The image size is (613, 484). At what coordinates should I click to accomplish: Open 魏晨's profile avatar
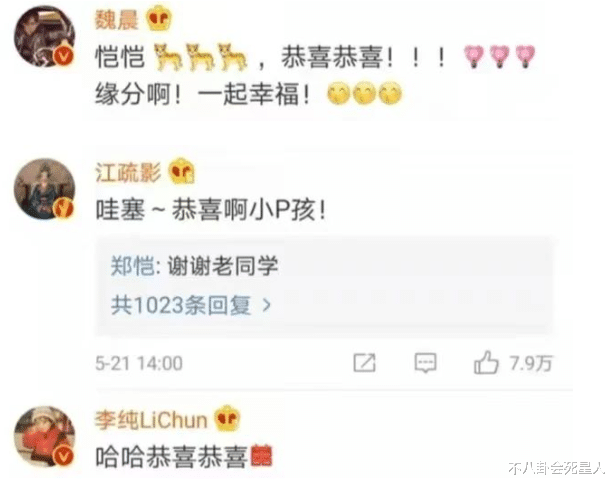point(44,36)
